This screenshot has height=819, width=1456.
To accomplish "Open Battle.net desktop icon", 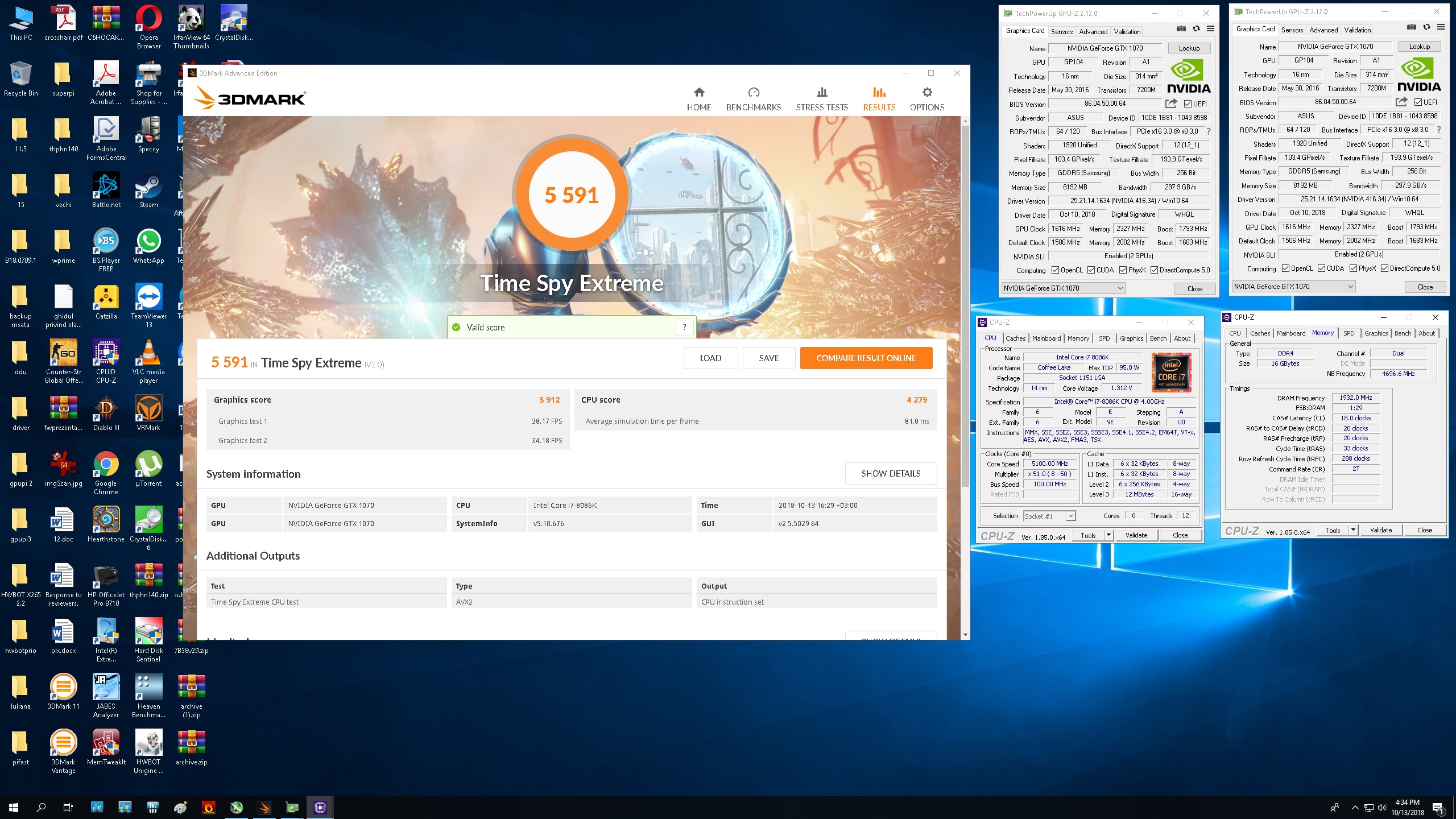I will pos(106,191).
